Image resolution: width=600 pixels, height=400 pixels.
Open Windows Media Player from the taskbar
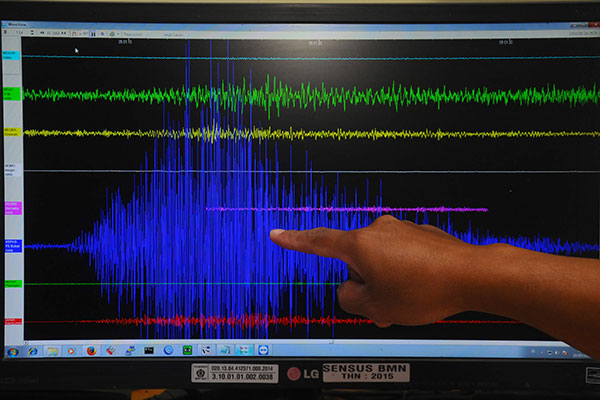(x=71, y=351)
